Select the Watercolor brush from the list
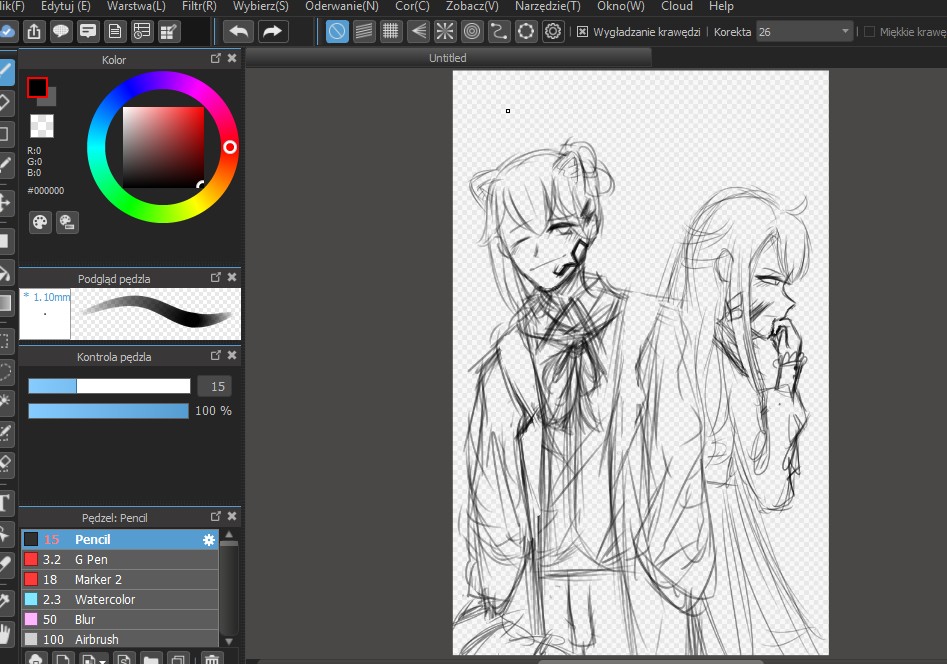947x664 pixels. [105, 600]
